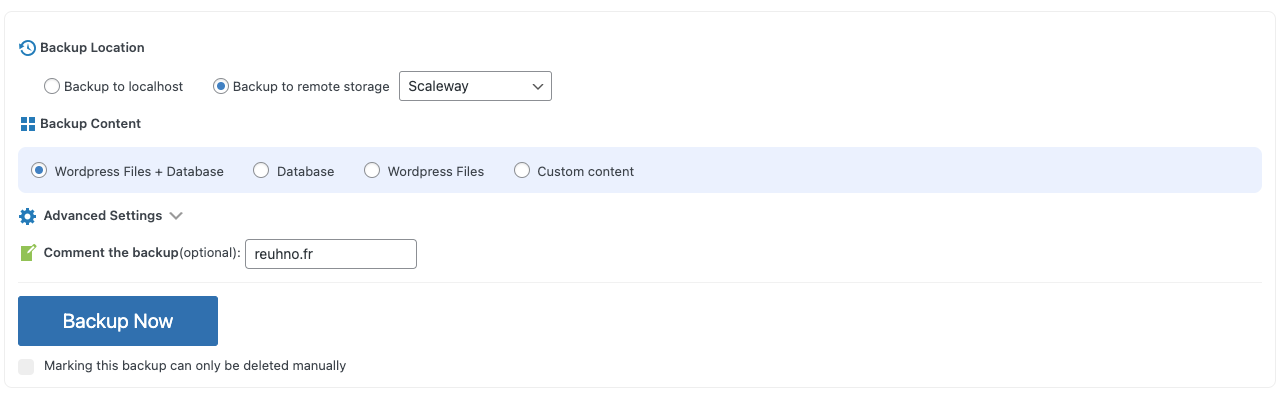This screenshot has width=1286, height=393.
Task: Click the Backup Location clock icon
Action: click(28, 48)
